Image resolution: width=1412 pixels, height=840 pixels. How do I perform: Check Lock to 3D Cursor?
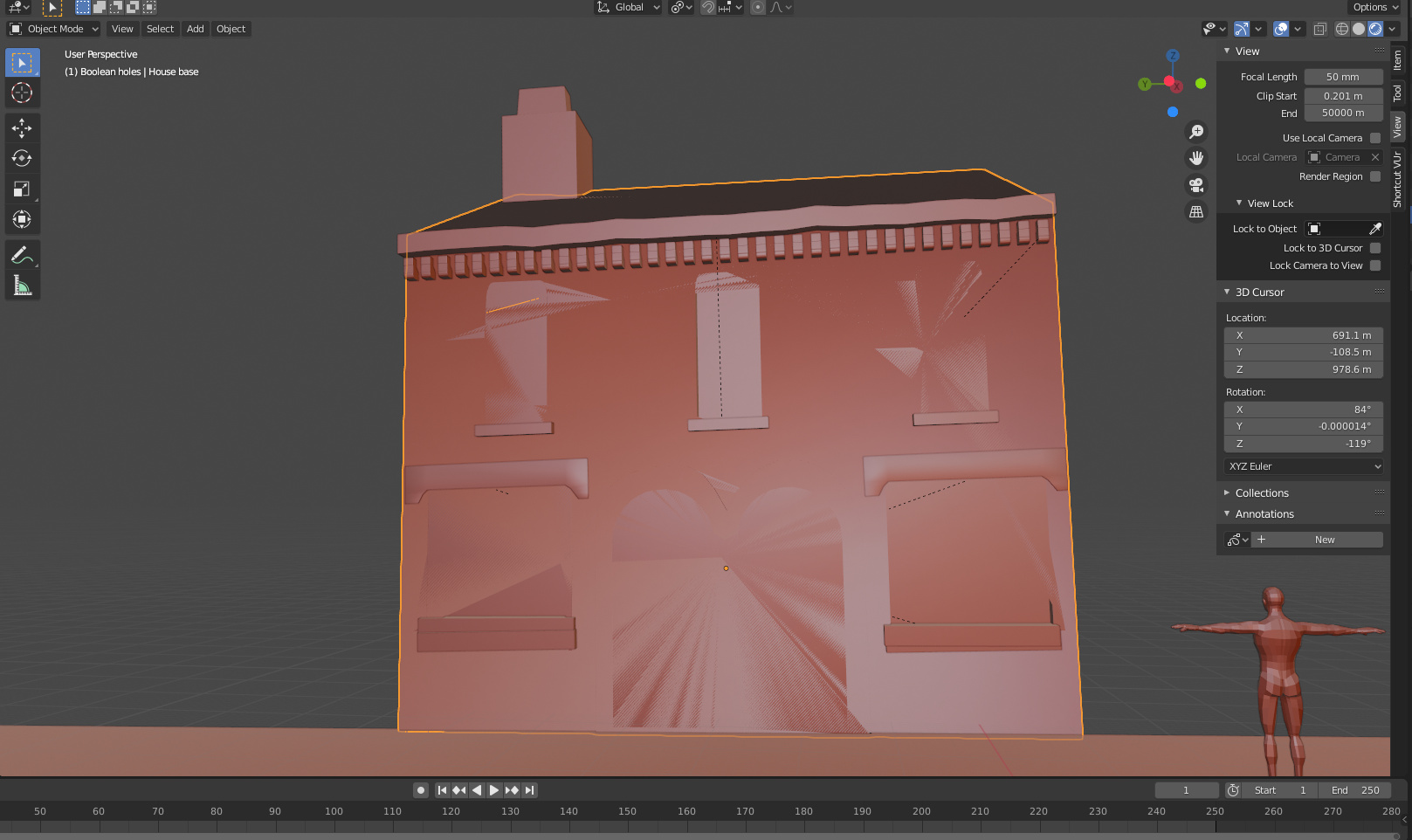tap(1375, 248)
